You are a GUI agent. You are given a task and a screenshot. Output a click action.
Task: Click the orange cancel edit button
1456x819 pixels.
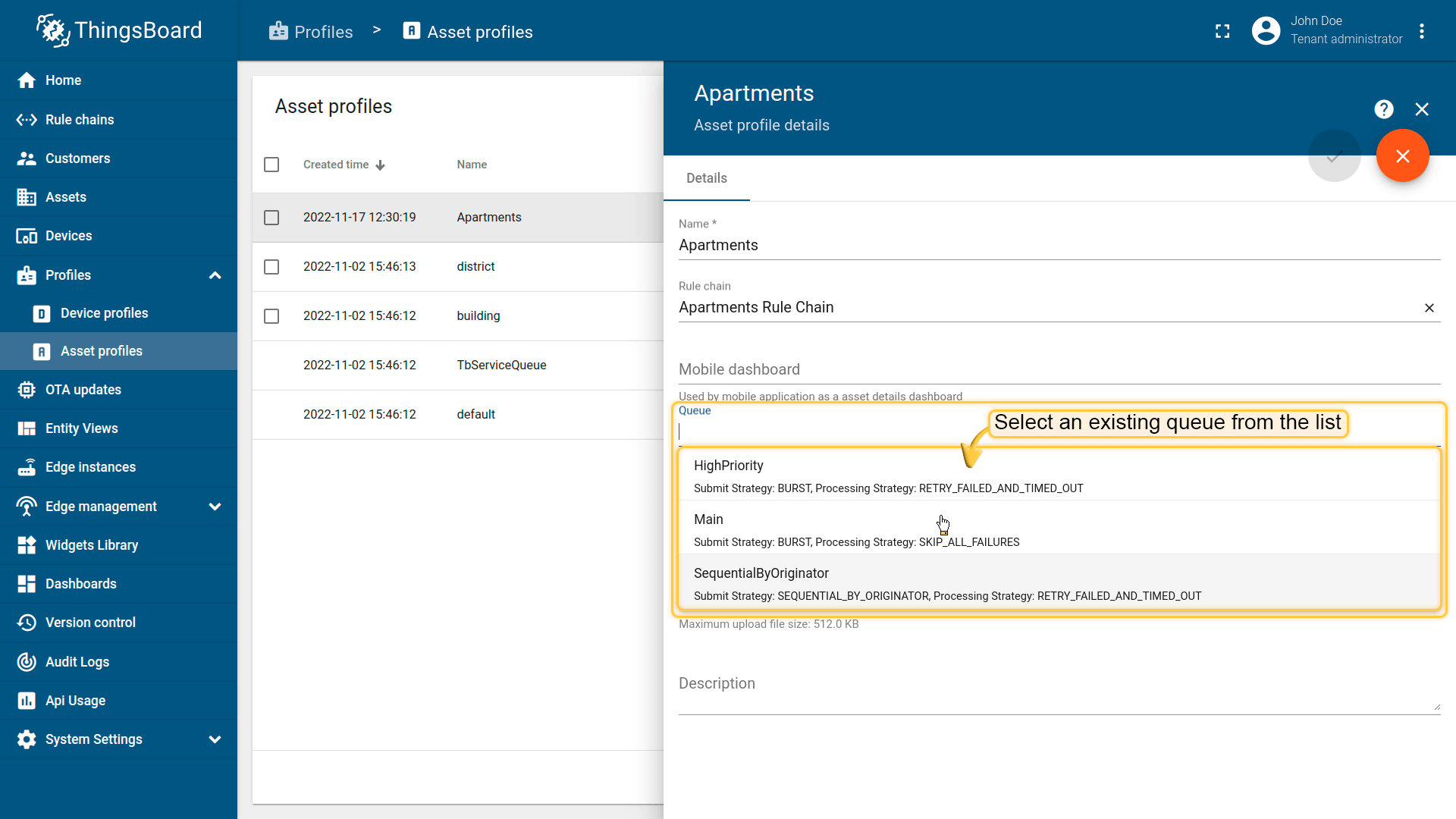click(1402, 156)
